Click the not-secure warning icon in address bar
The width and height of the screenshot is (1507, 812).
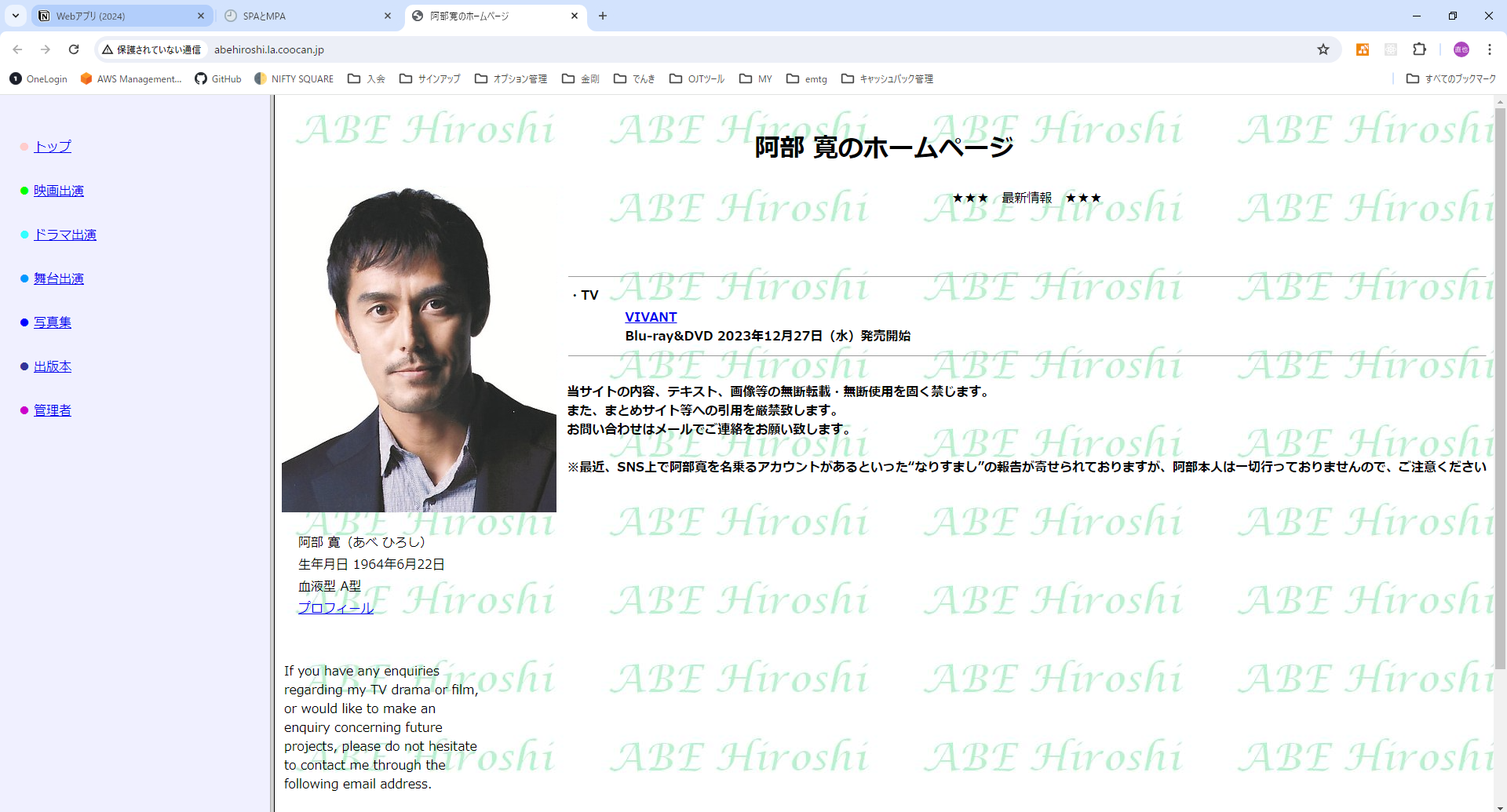click(x=108, y=49)
